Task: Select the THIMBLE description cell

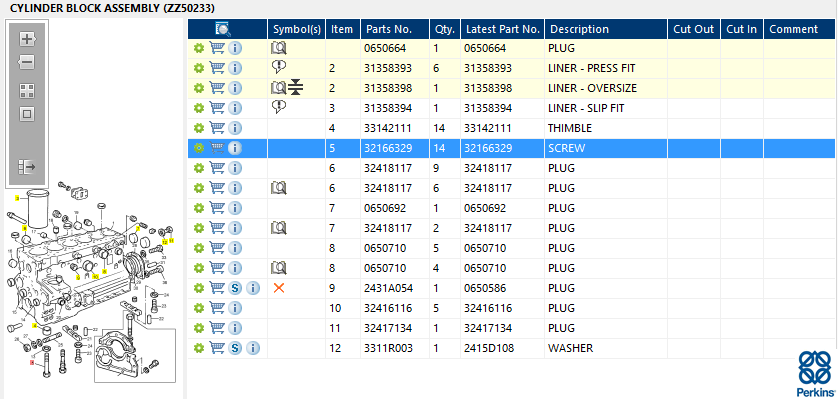Action: (x=570, y=128)
